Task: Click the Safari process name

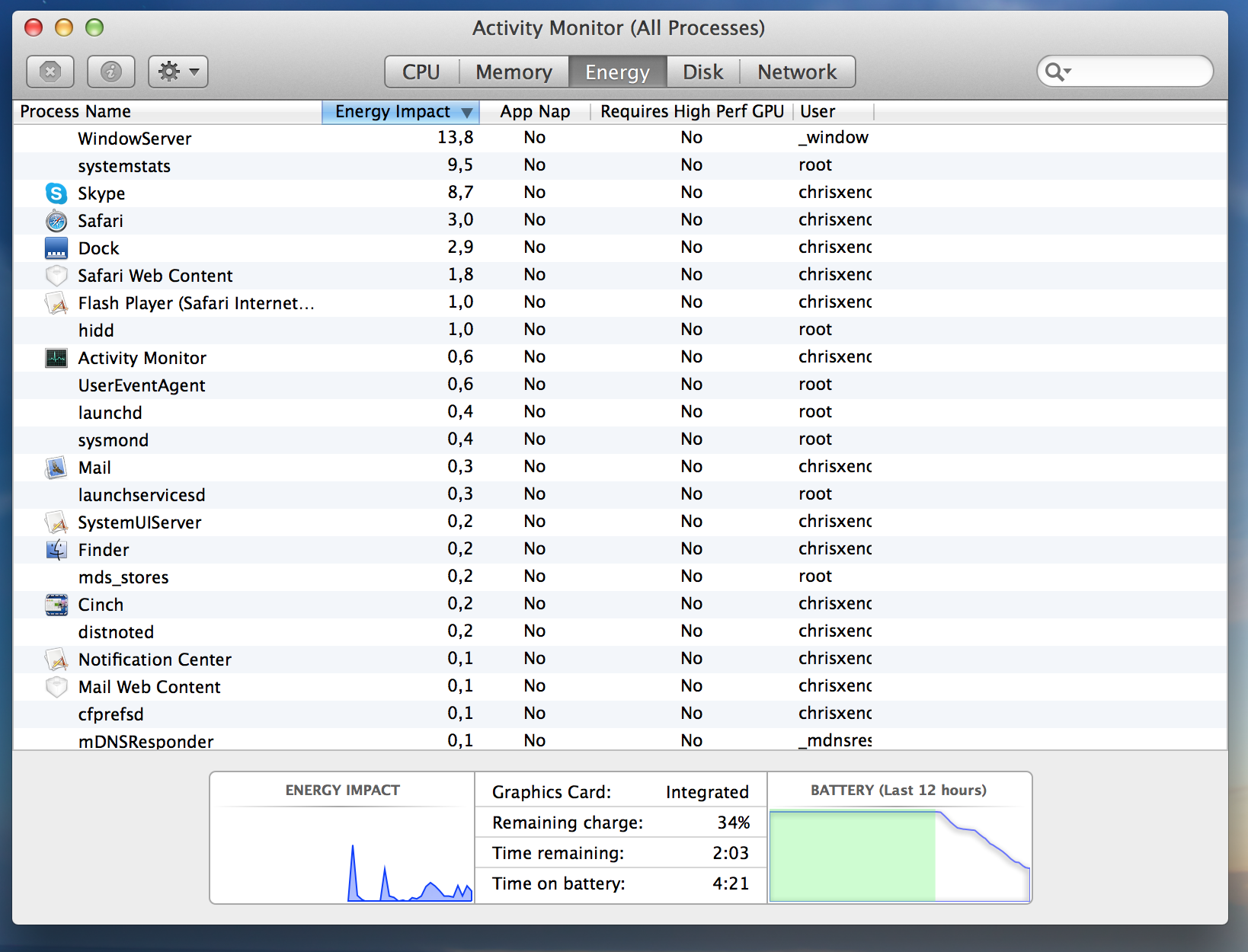Action: [x=101, y=221]
